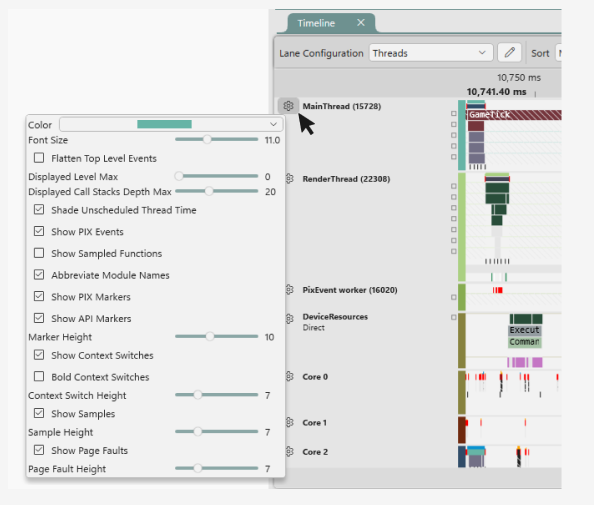Screen dimensions: 594x505
Task: Uncheck Show Page Faults
Action: (39, 450)
